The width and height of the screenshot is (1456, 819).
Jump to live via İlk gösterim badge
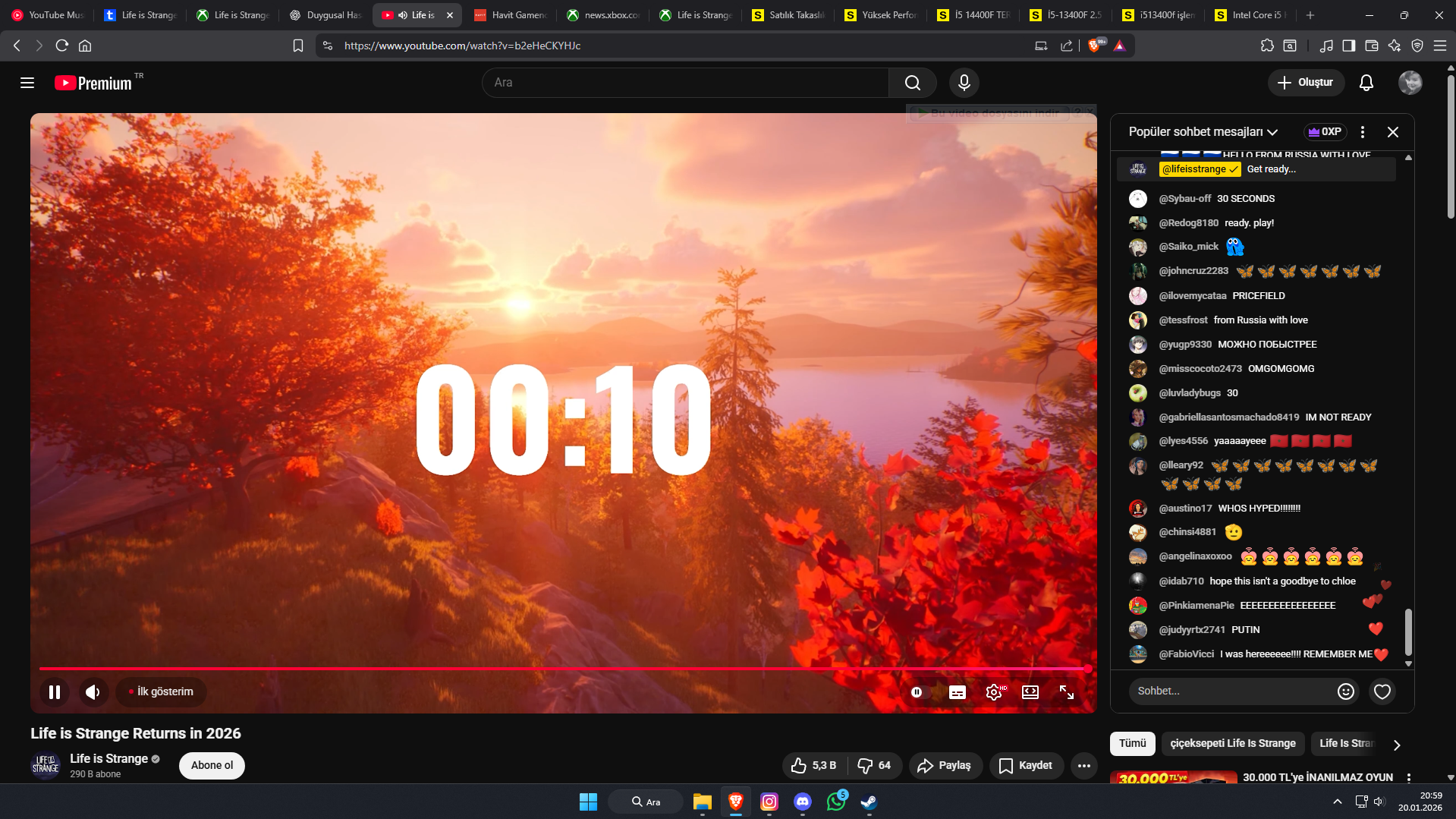coord(161,692)
